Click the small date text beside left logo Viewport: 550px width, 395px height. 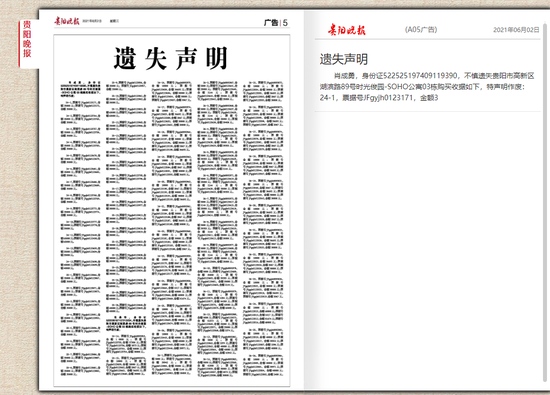coord(92,21)
